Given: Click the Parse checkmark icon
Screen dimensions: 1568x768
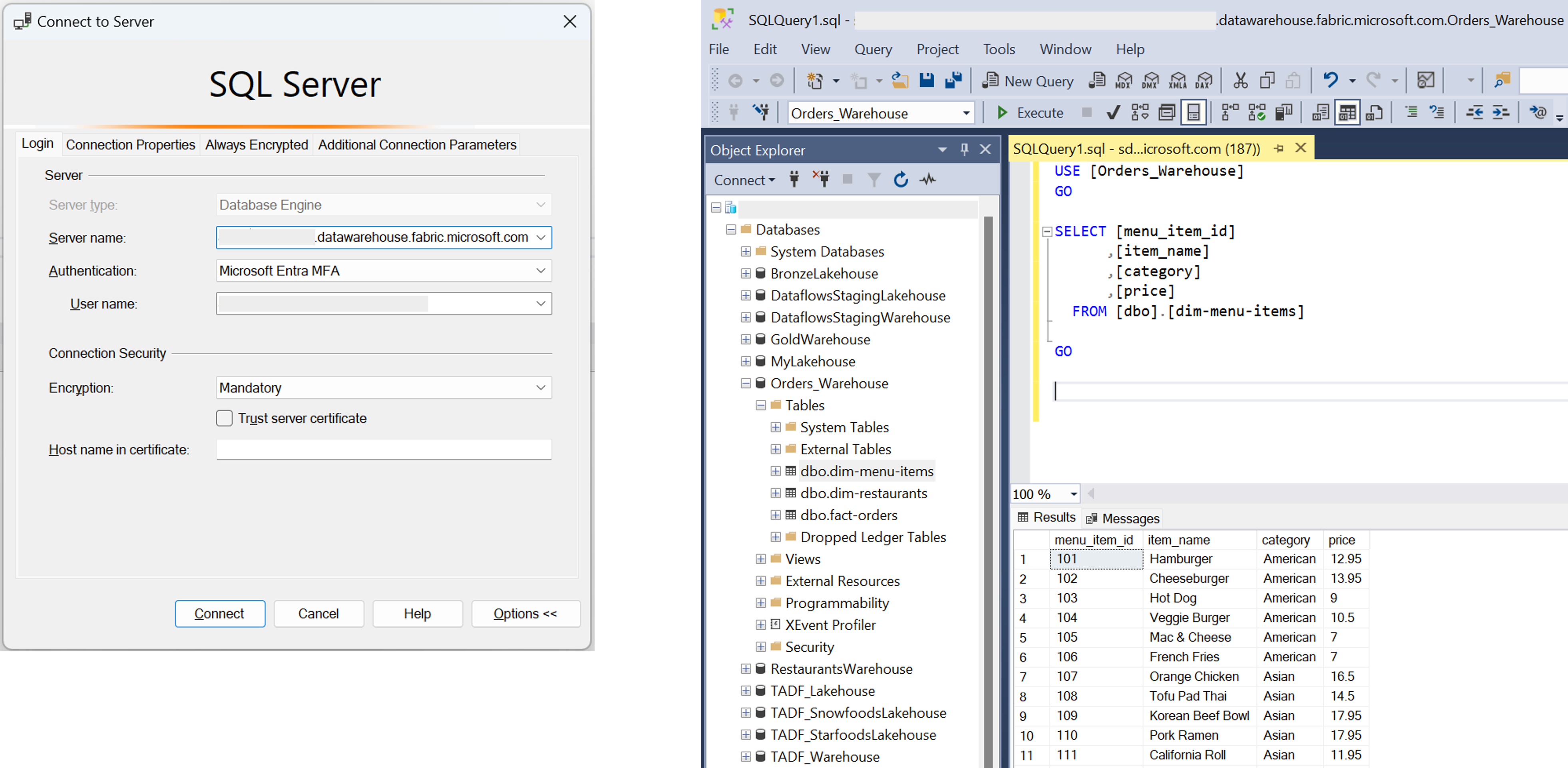Looking at the screenshot, I should (1113, 113).
